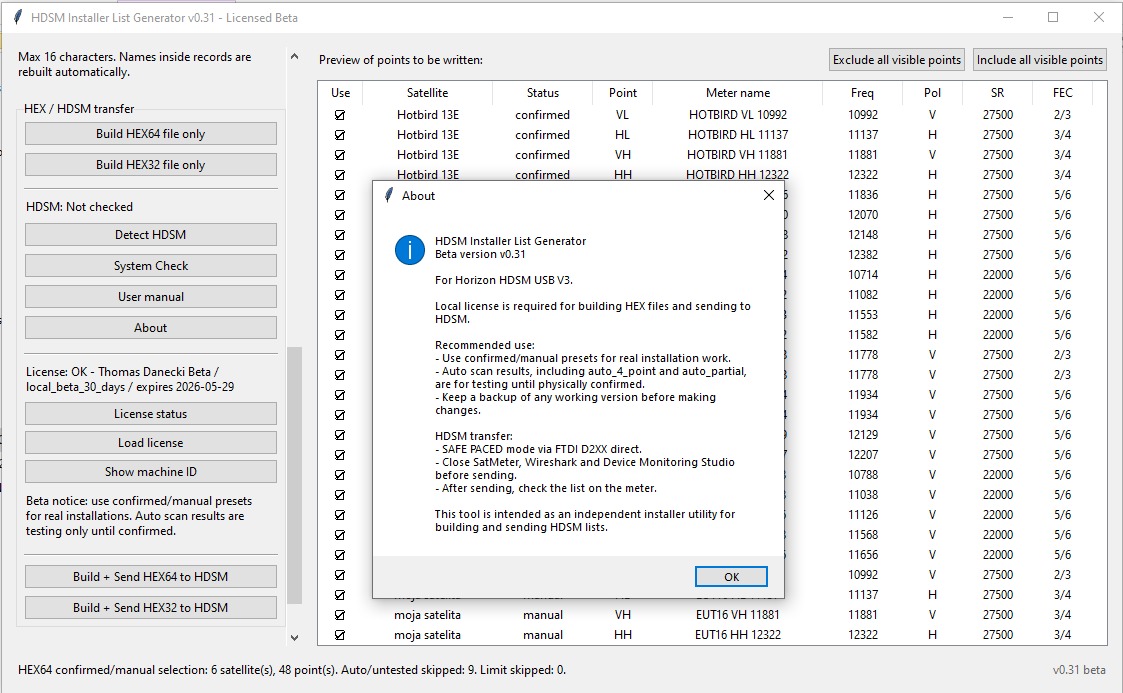1123x693 pixels.
Task: Click the Status column header
Action: click(x=543, y=93)
